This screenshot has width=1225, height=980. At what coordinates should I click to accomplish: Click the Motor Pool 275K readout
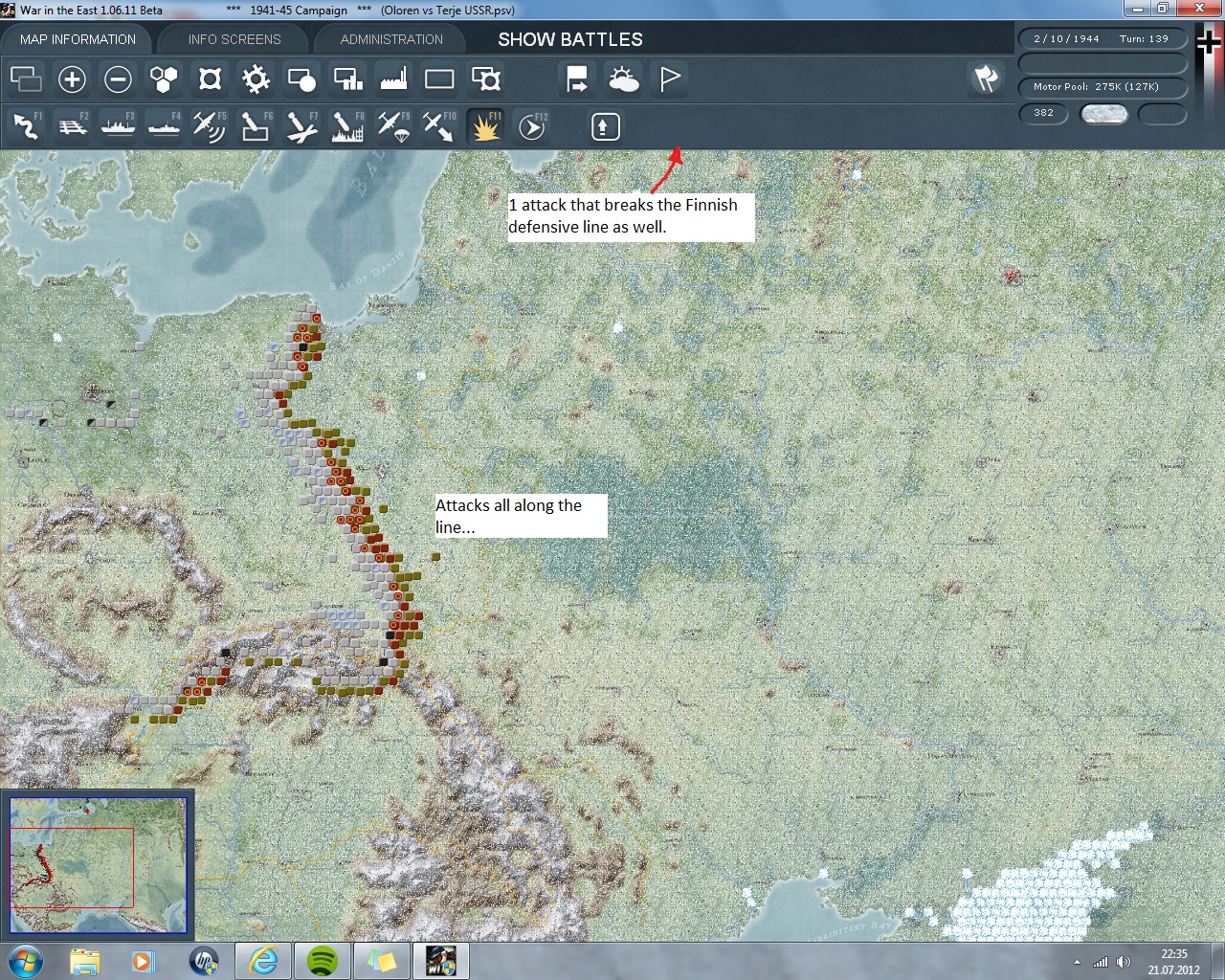click(1102, 86)
